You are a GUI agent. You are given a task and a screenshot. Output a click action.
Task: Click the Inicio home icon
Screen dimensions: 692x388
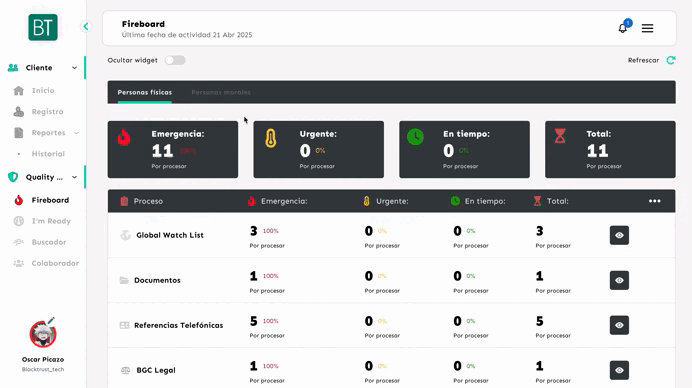coord(19,90)
